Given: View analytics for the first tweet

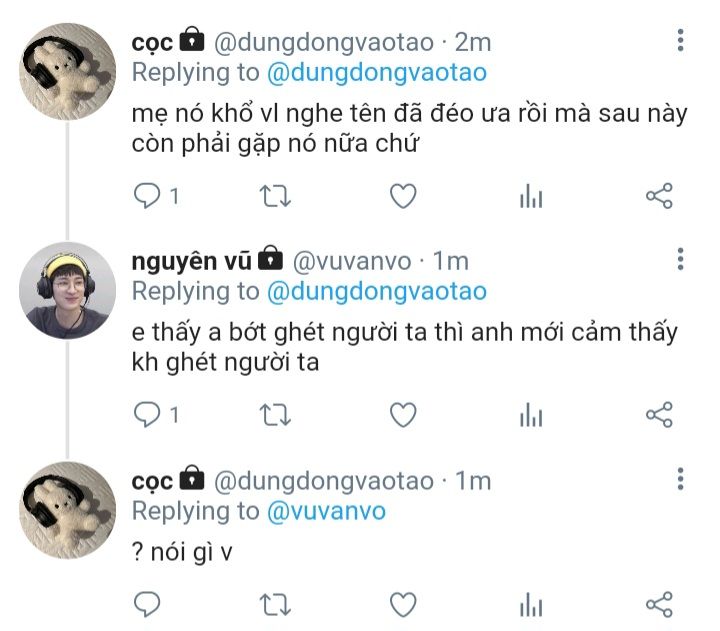Looking at the screenshot, I should (530, 197).
